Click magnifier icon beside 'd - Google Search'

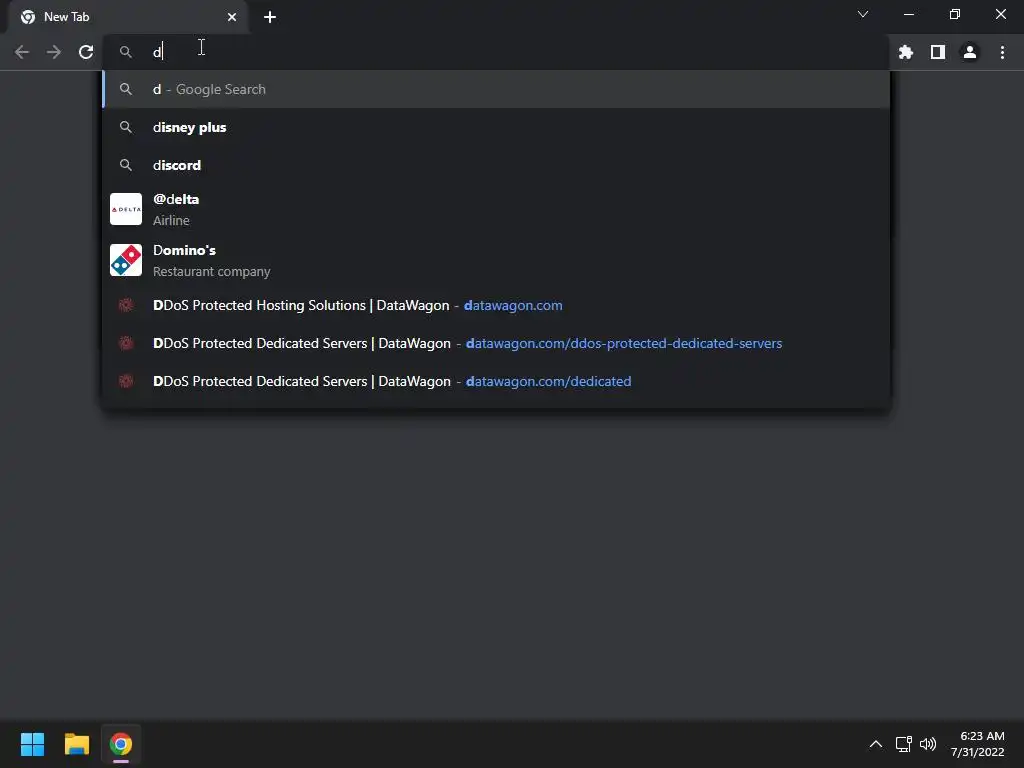click(x=125, y=89)
